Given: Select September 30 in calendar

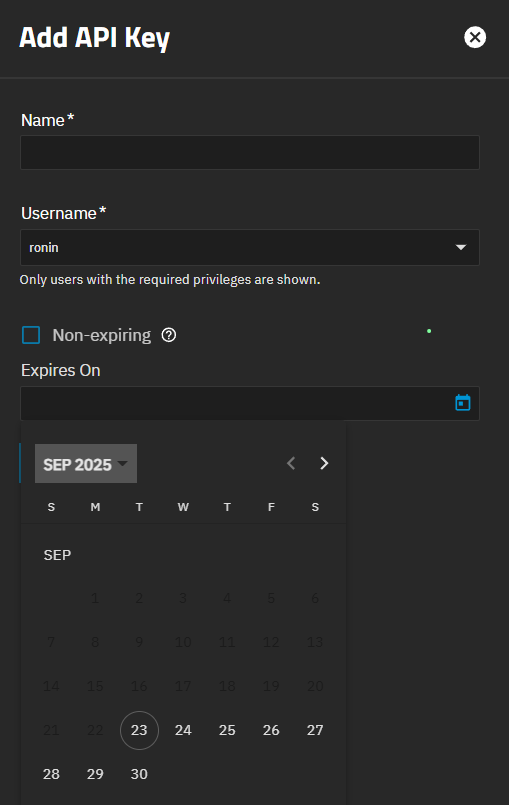Looking at the screenshot, I should (139, 774).
